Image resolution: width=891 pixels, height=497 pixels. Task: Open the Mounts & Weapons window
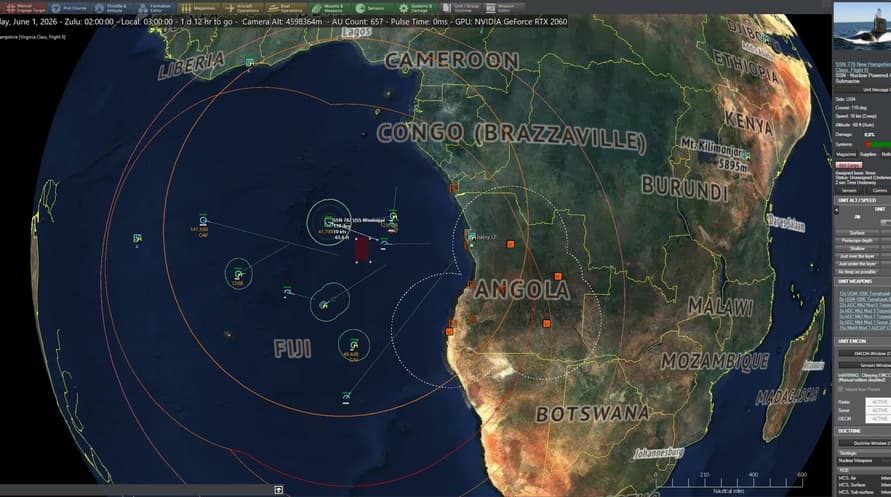330,8
